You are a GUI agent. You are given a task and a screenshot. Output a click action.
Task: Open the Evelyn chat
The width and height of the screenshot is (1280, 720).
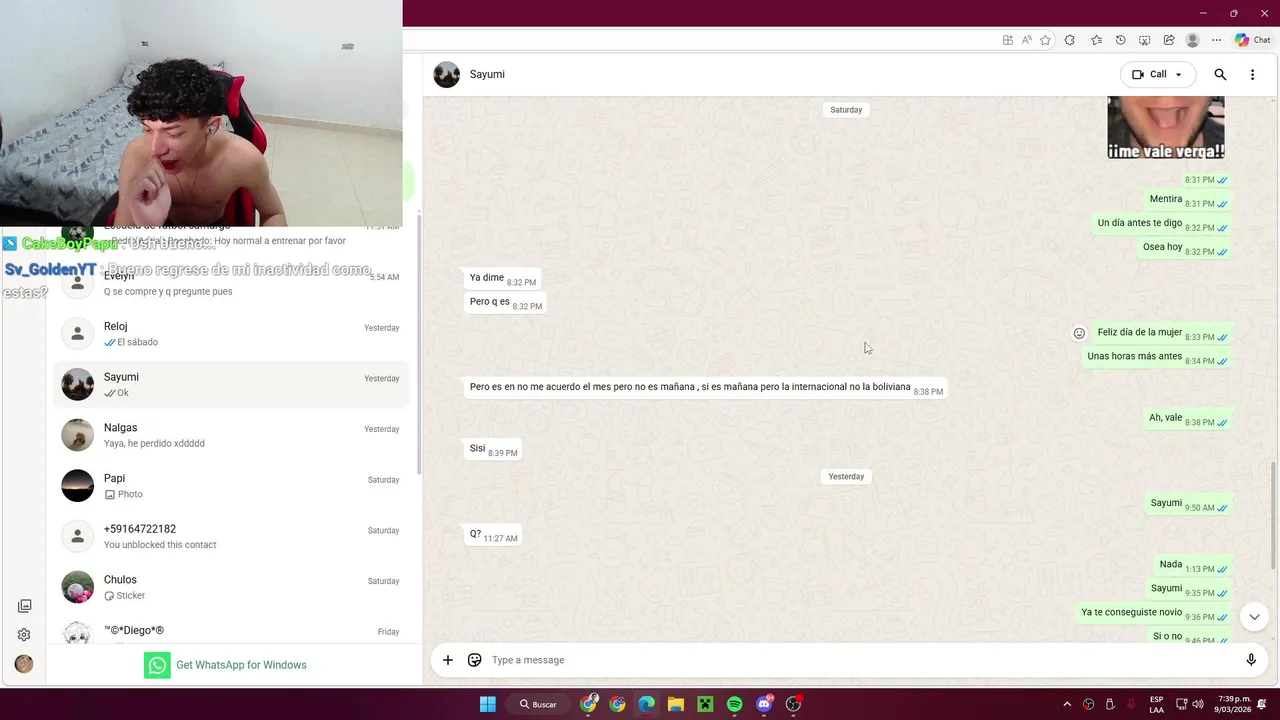tap(231, 283)
